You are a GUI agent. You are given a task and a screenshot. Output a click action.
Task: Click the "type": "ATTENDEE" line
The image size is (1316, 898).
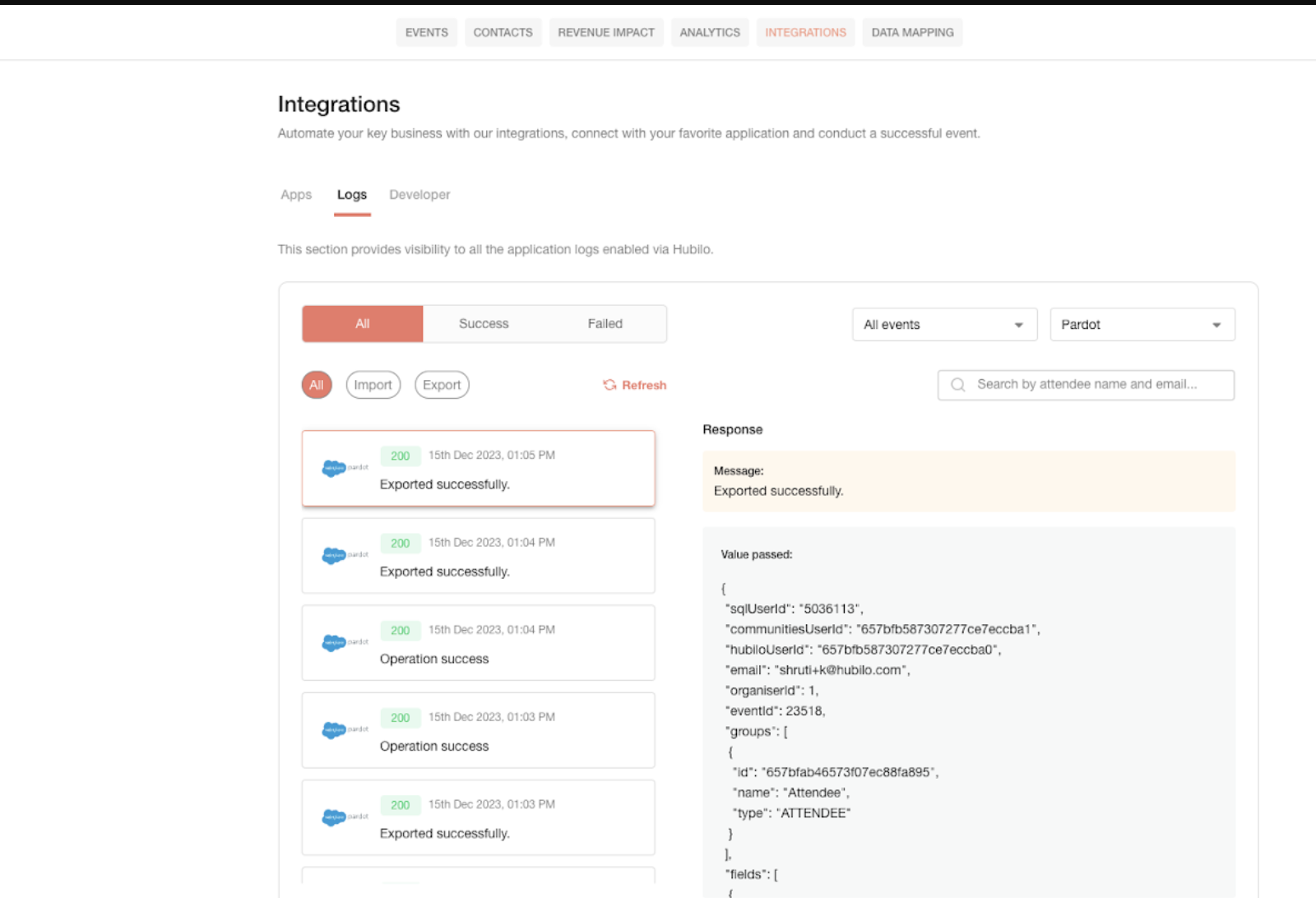791,813
